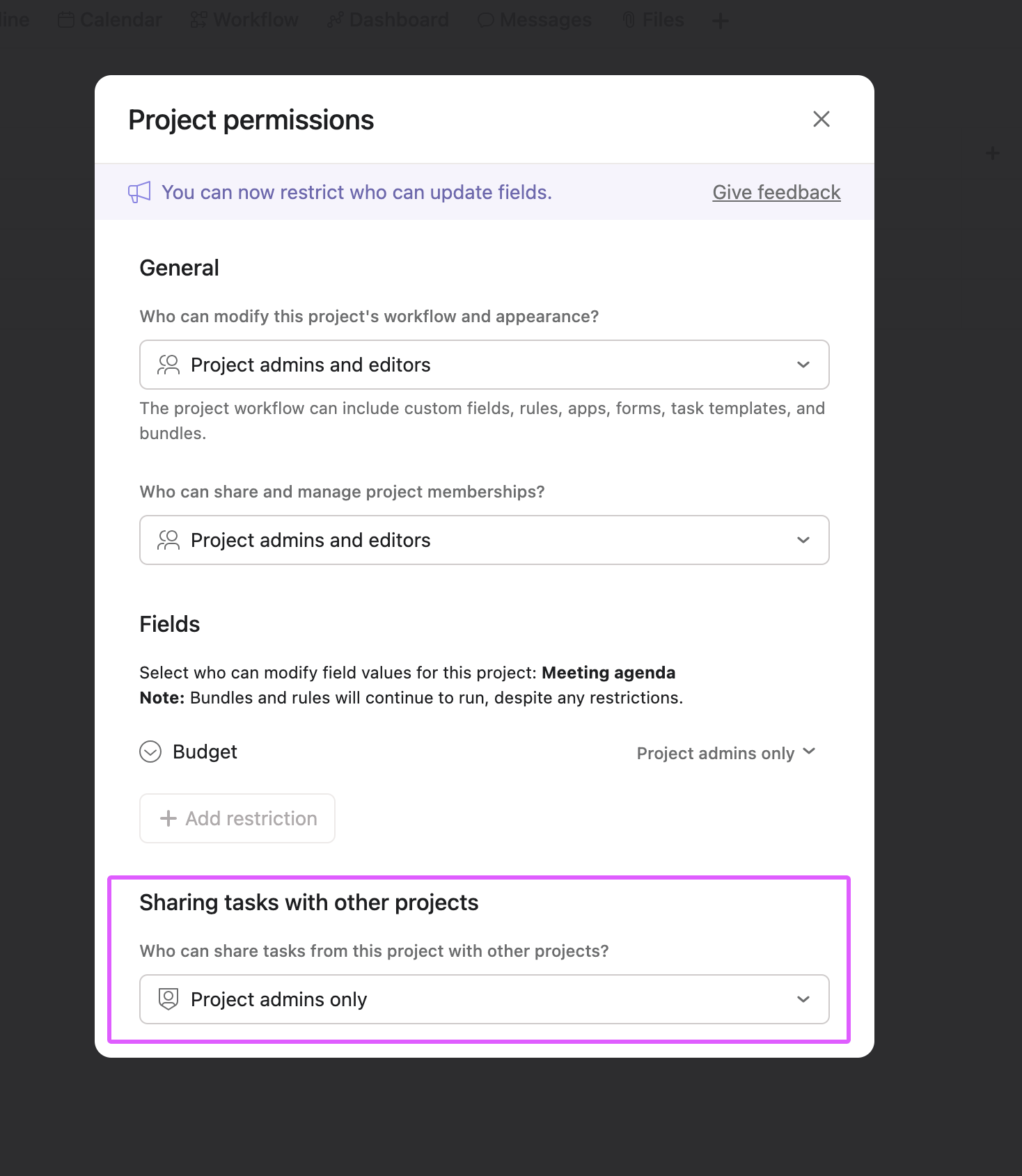Click the Workflow icon in the top bar
The width and height of the screenshot is (1022, 1176).
point(196,19)
